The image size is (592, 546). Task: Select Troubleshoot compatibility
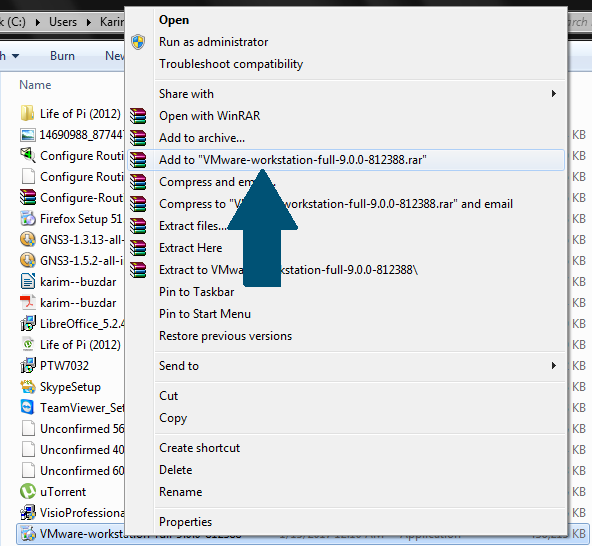(x=345, y=64)
